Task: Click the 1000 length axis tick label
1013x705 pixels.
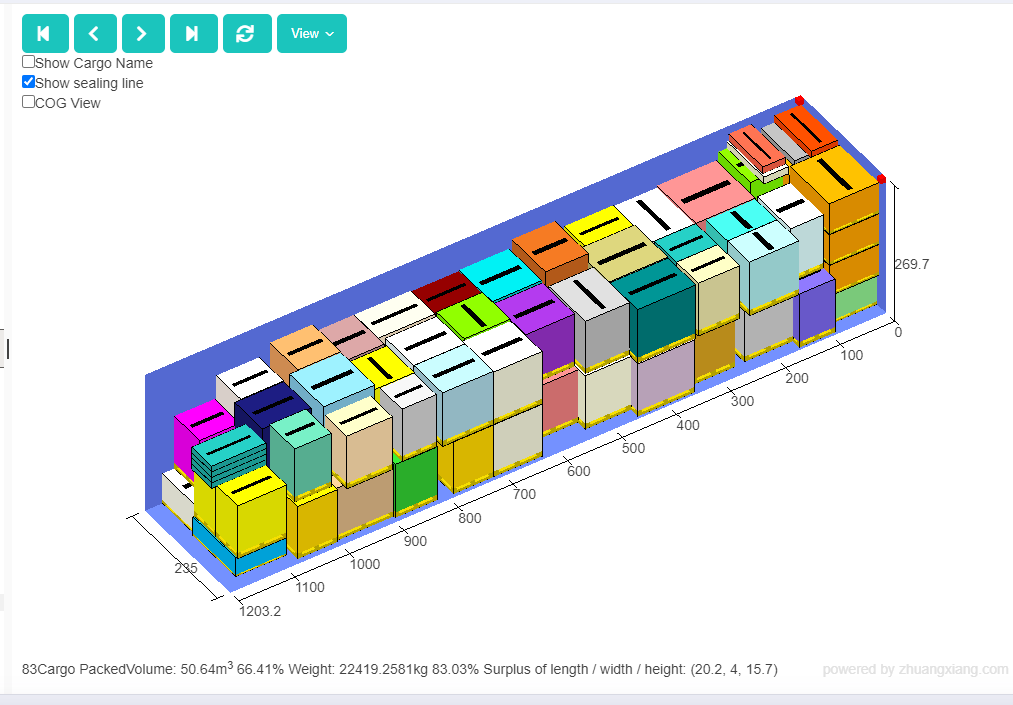Action: (x=365, y=564)
